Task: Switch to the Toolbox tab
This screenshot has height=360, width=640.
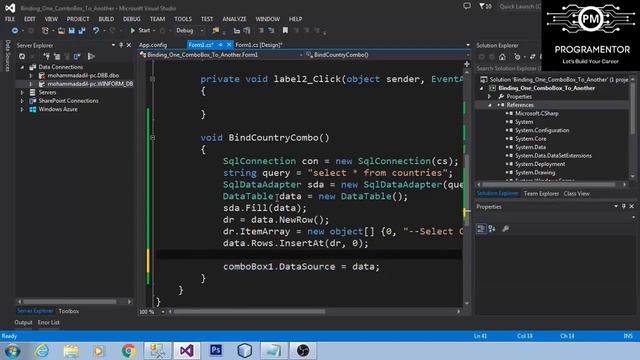Action: [69, 311]
